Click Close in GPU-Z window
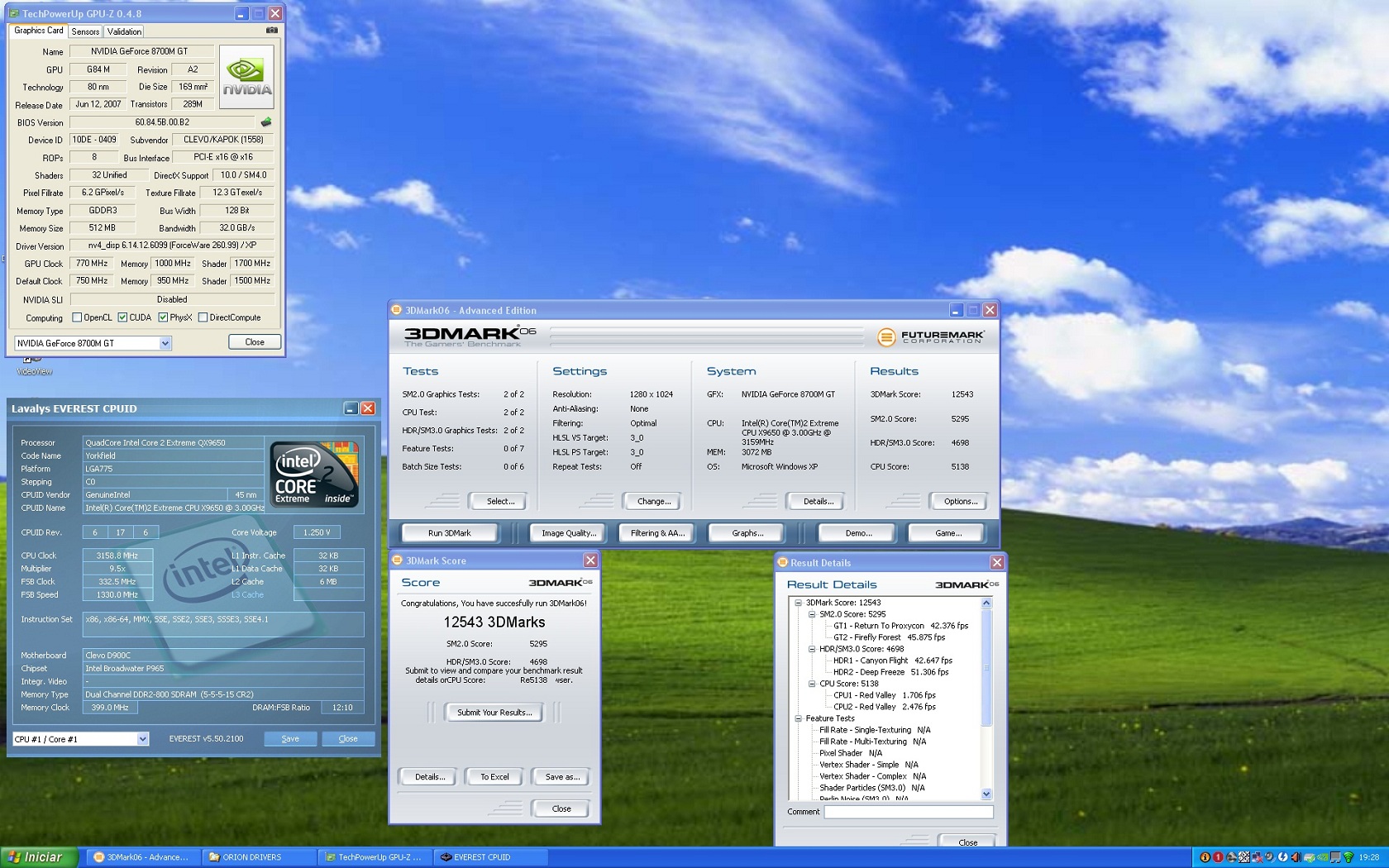Viewport: 1389px width, 868px height. [255, 342]
